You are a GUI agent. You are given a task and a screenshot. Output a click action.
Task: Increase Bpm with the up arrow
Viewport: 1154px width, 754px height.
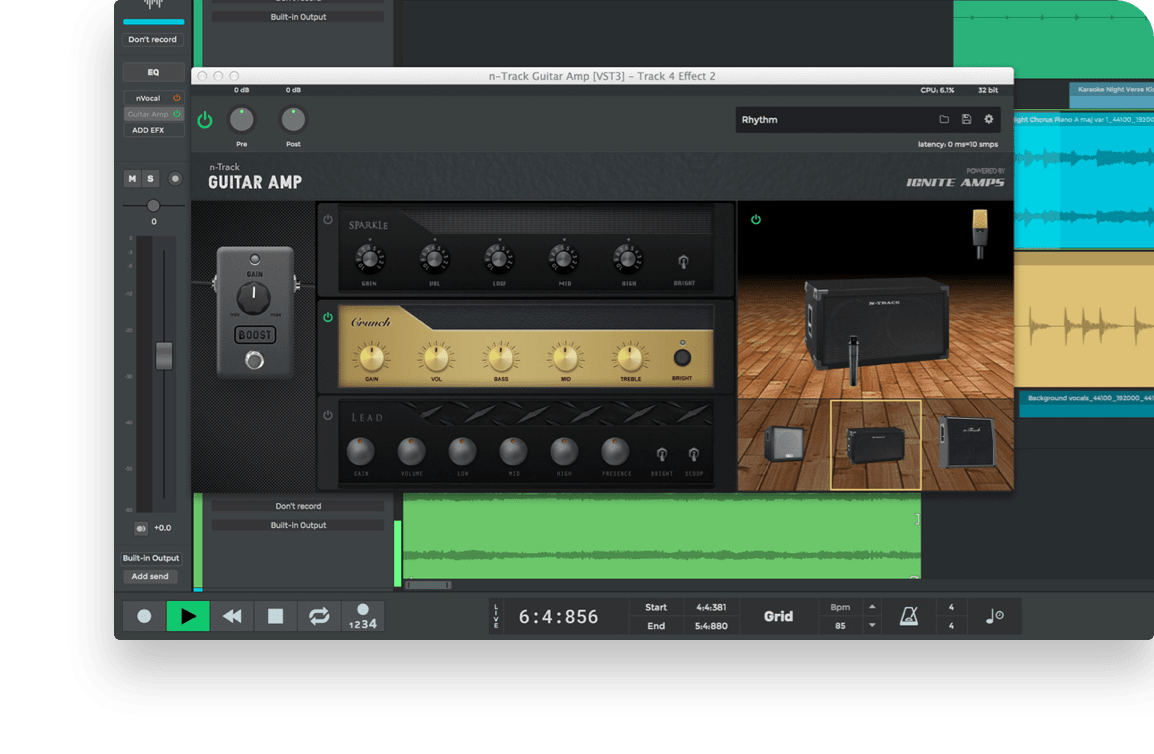[x=872, y=607]
